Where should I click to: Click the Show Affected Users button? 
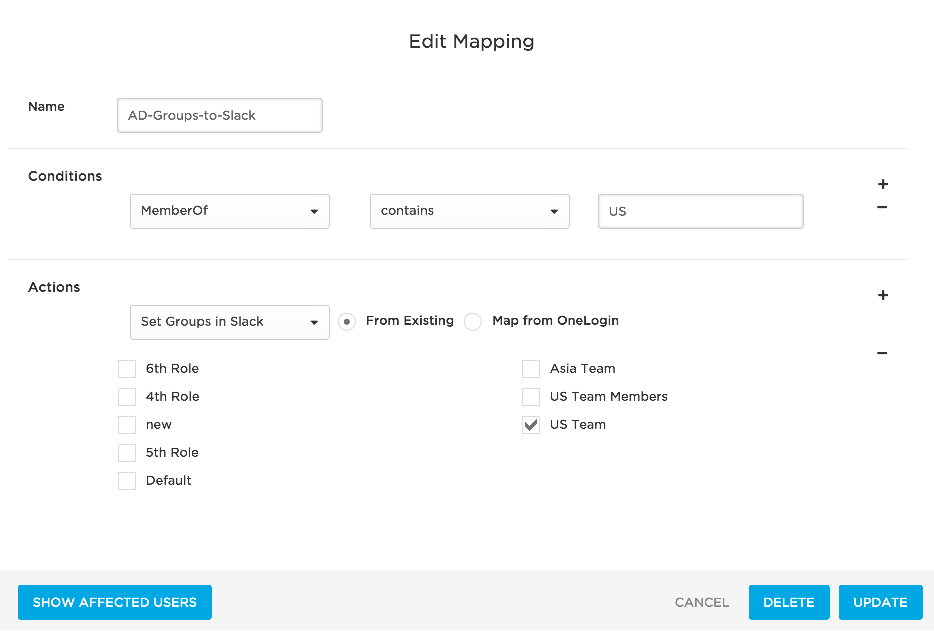[x=115, y=602]
